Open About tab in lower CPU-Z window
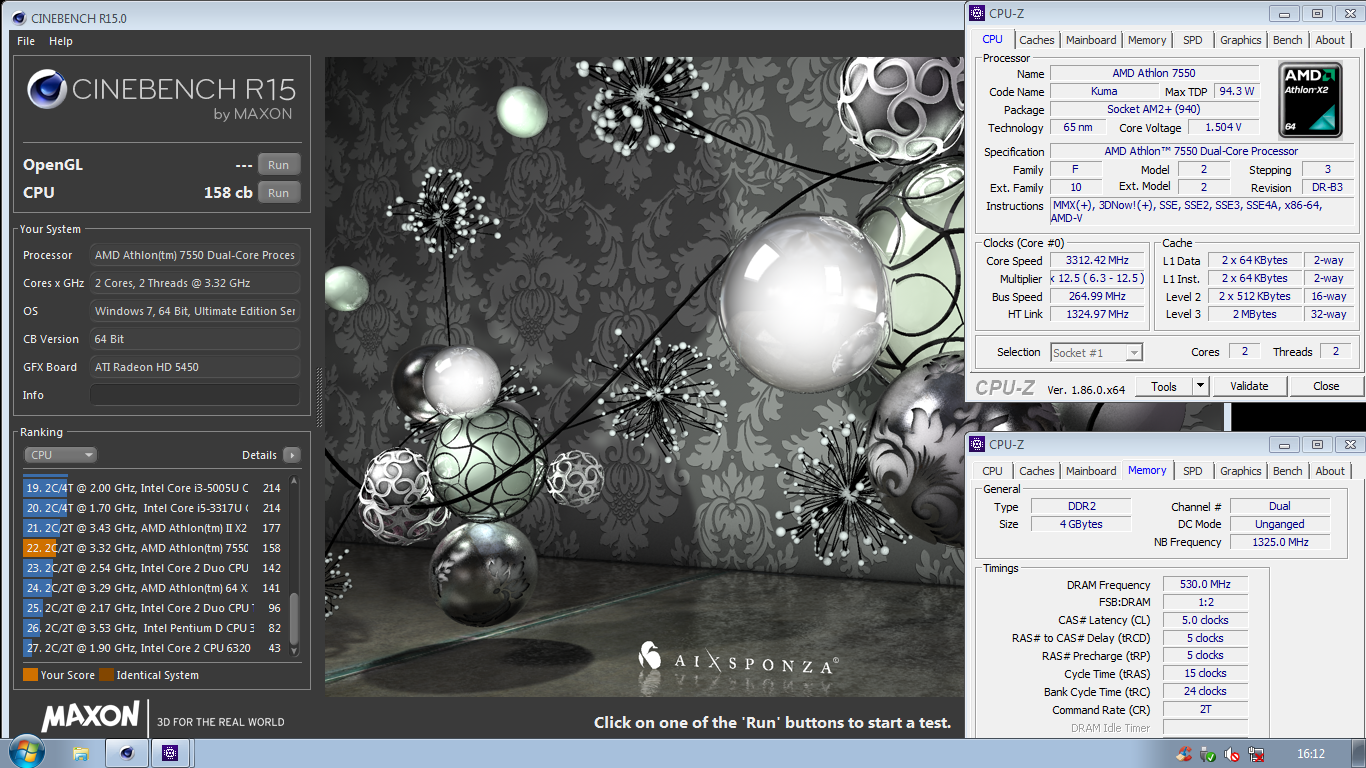 pyautogui.click(x=1330, y=471)
